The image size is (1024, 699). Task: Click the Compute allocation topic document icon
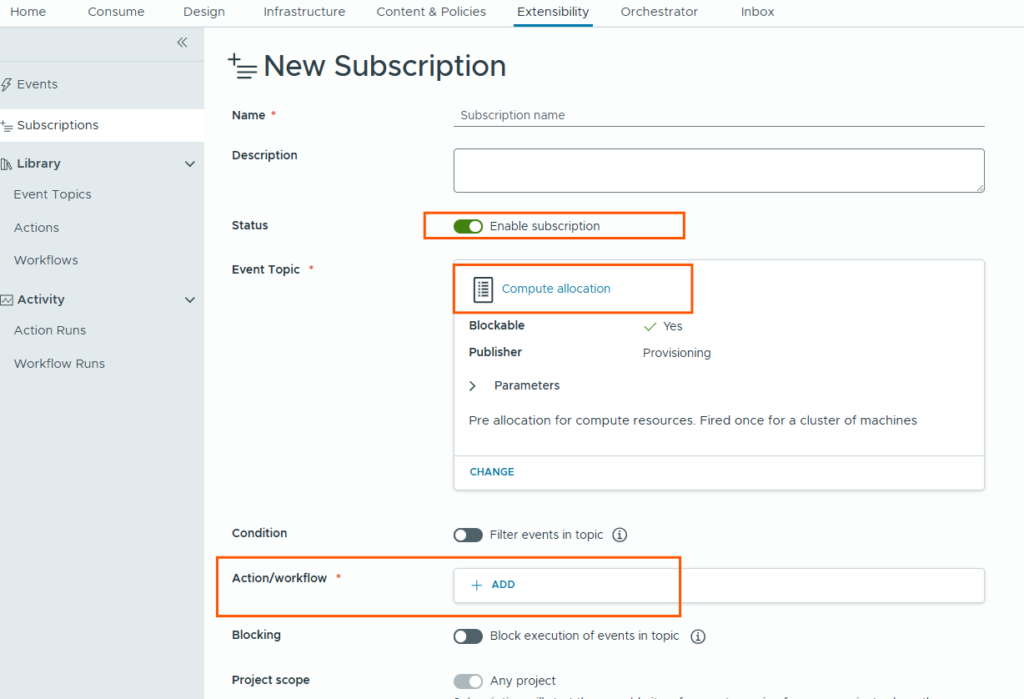tap(483, 289)
